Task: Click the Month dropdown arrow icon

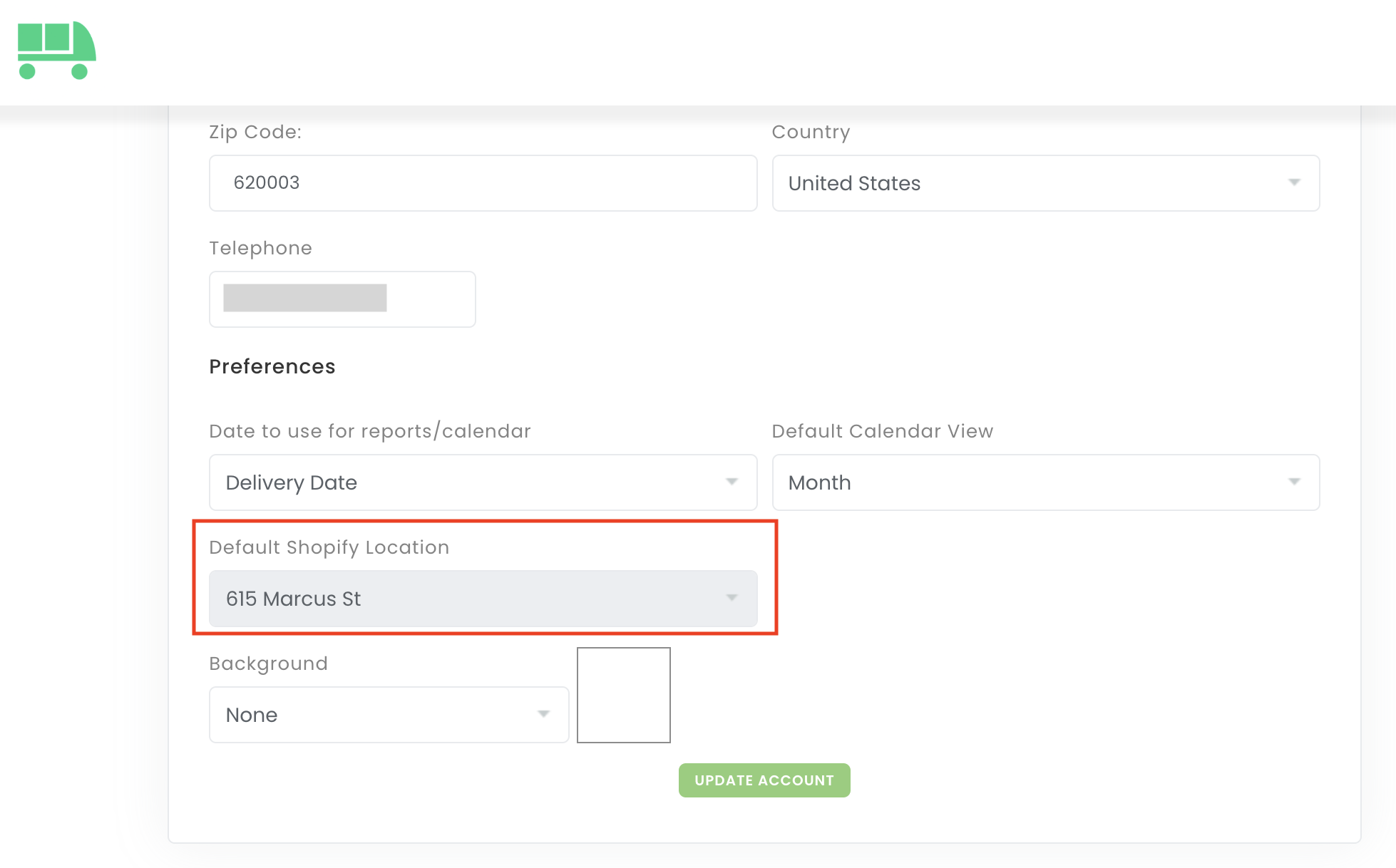Action: pyautogui.click(x=1294, y=482)
